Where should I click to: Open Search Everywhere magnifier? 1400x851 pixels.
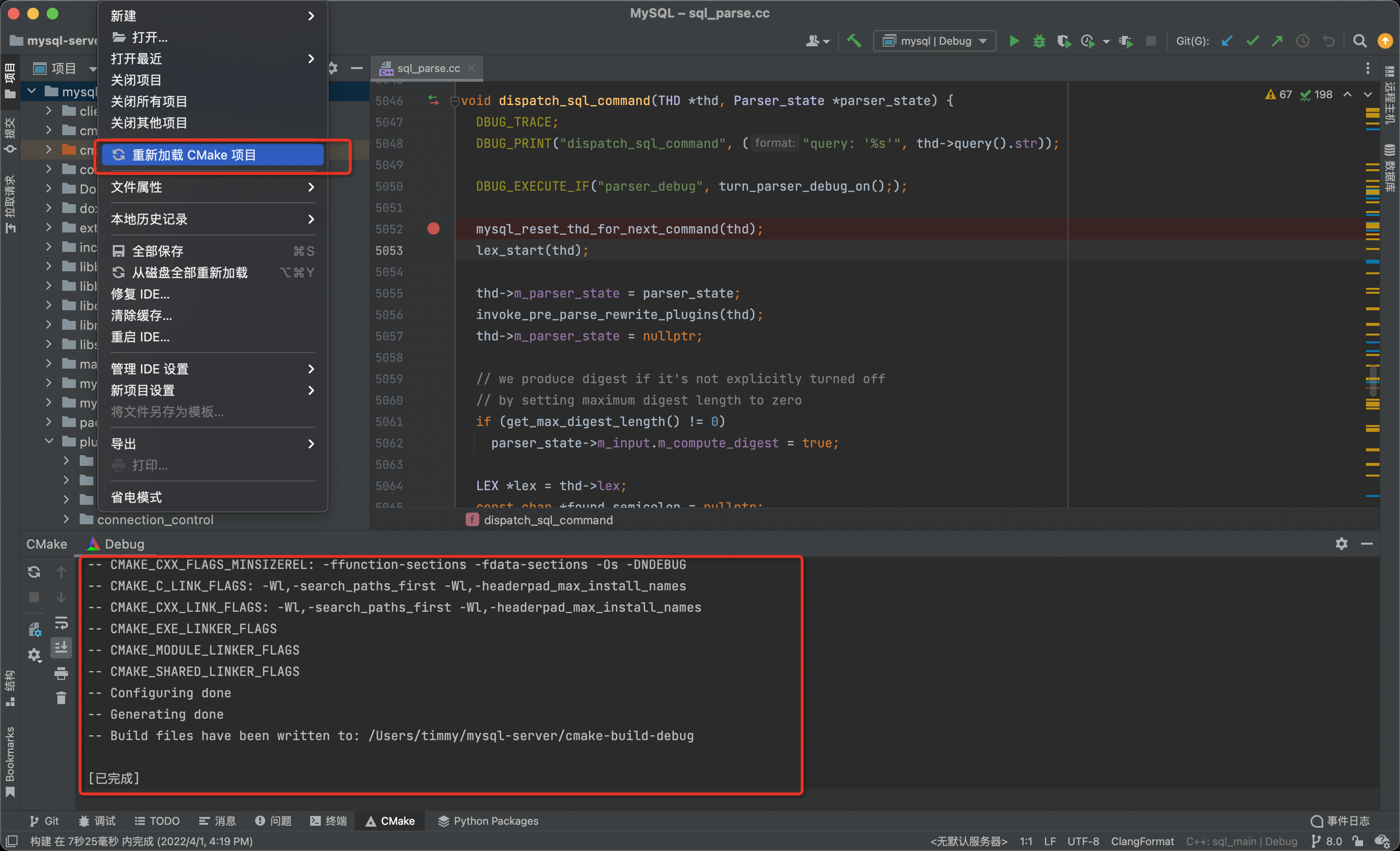1360,41
